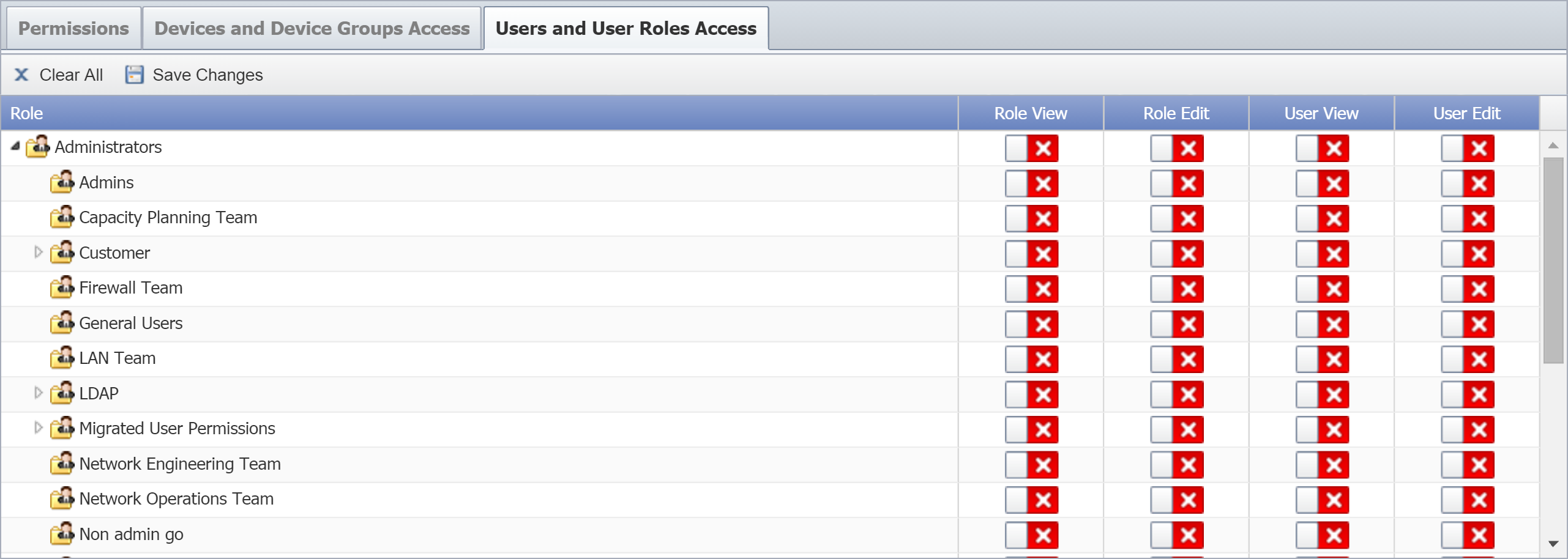
Task: Click the User View column header
Action: pos(1321,113)
